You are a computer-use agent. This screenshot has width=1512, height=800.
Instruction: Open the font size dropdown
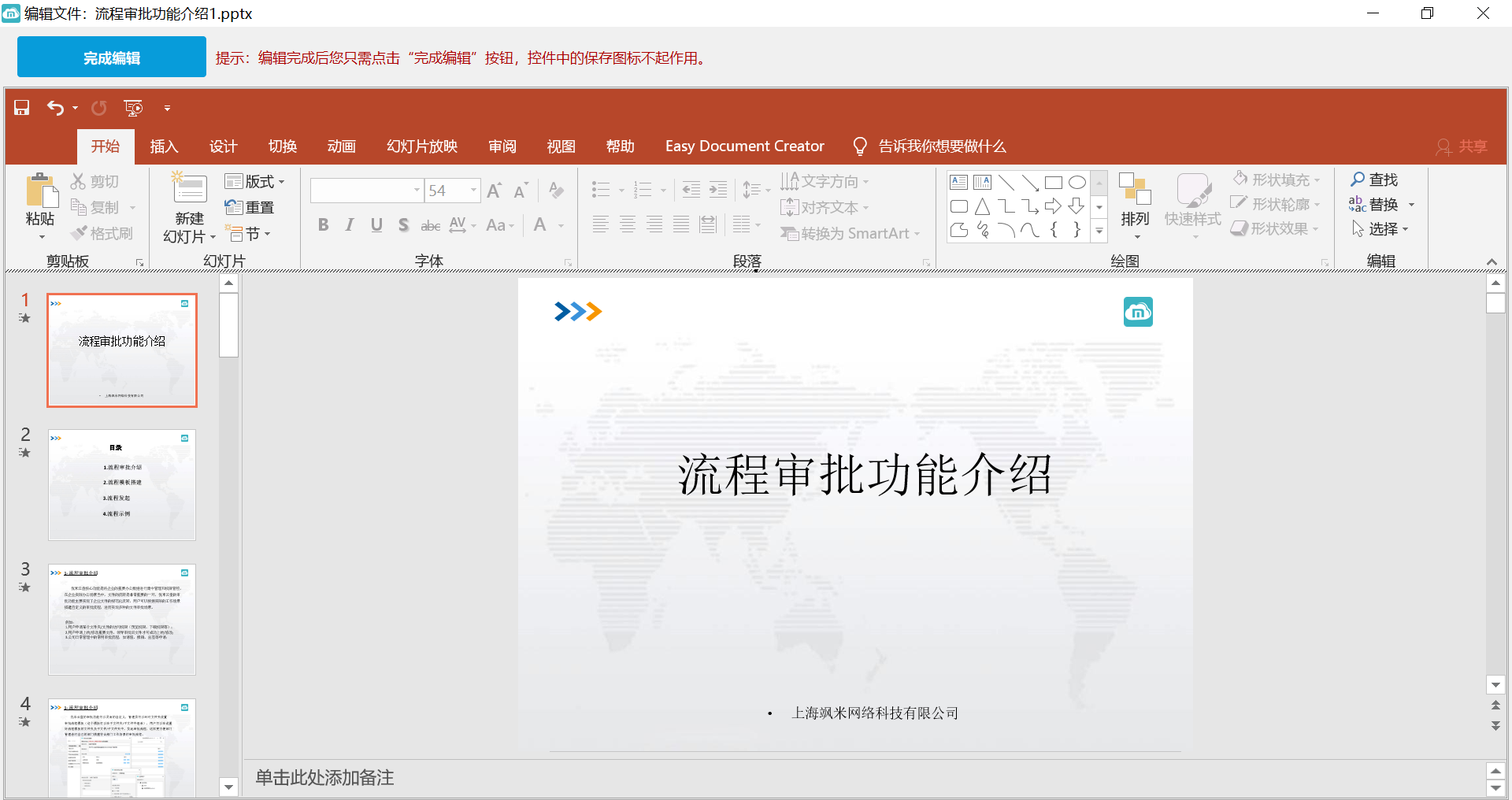pyautogui.click(x=473, y=190)
